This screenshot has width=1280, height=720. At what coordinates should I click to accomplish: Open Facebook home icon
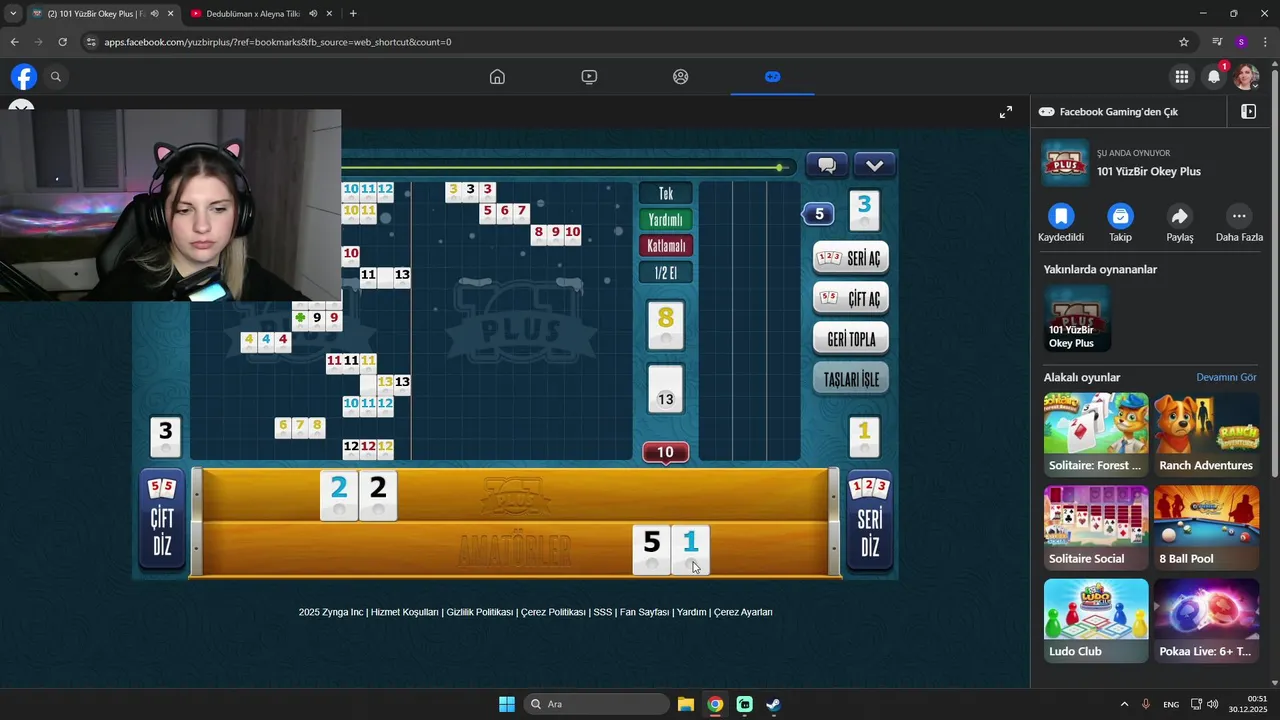497,77
